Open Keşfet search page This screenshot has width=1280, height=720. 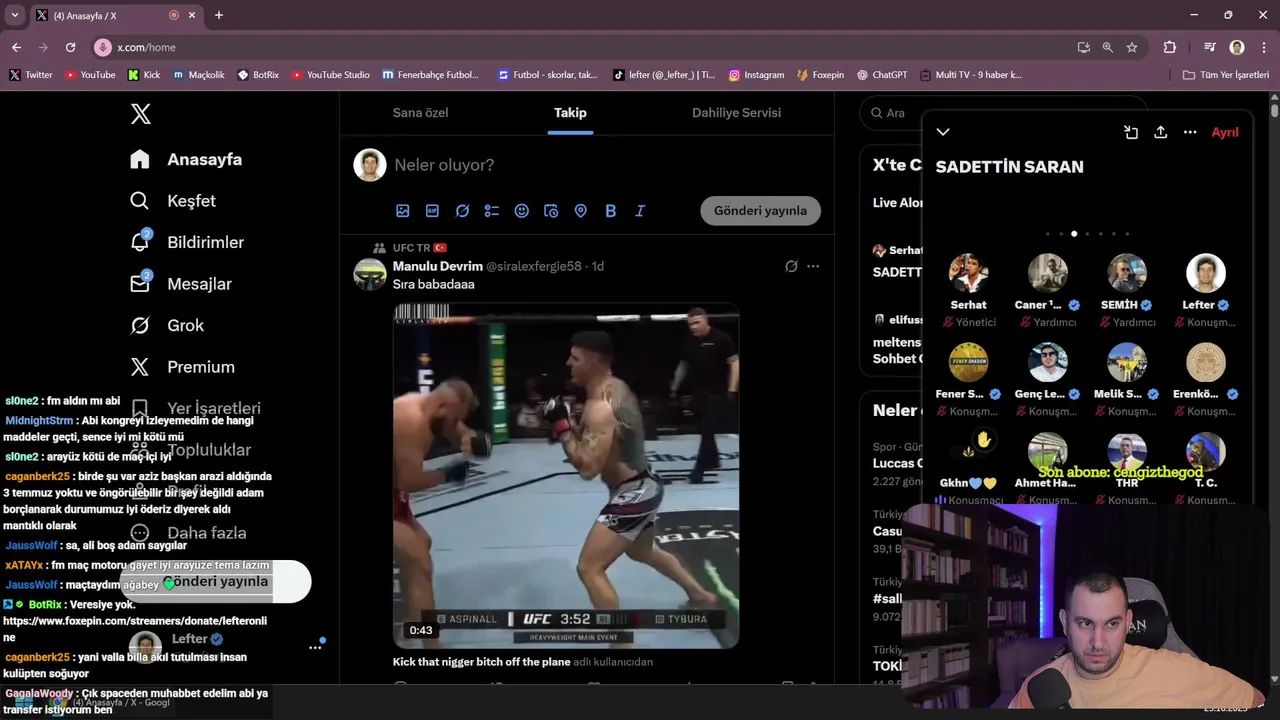173,201
